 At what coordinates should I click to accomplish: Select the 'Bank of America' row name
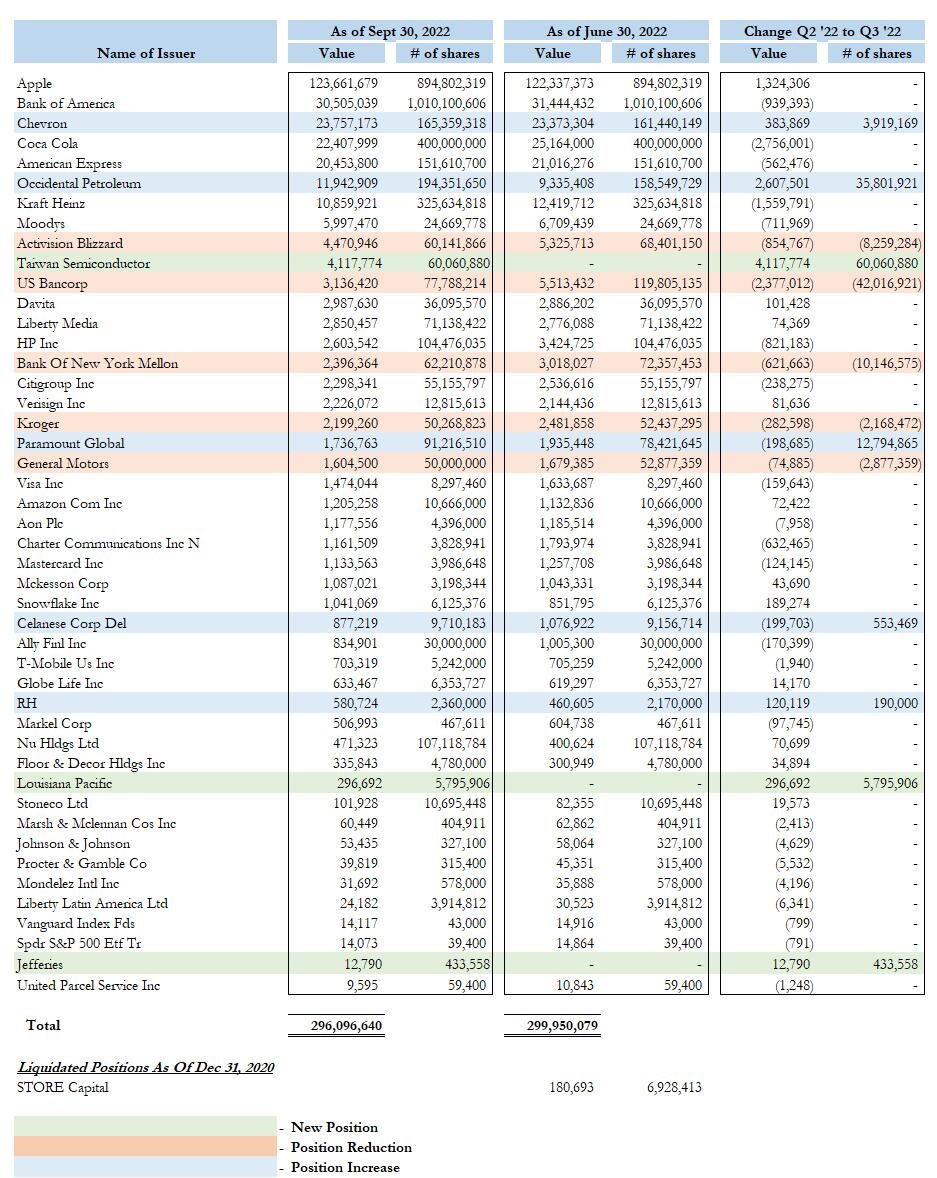coord(66,104)
